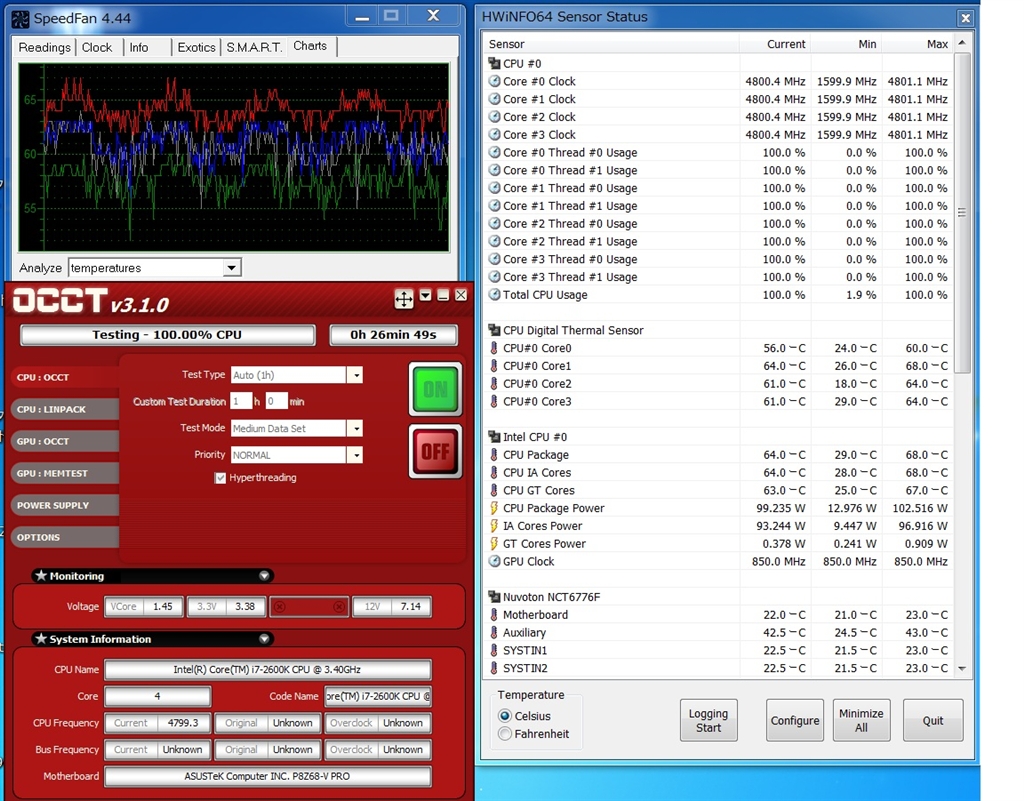
Task: Click the sensor list vertical scrollbar thumb
Action: point(962,212)
